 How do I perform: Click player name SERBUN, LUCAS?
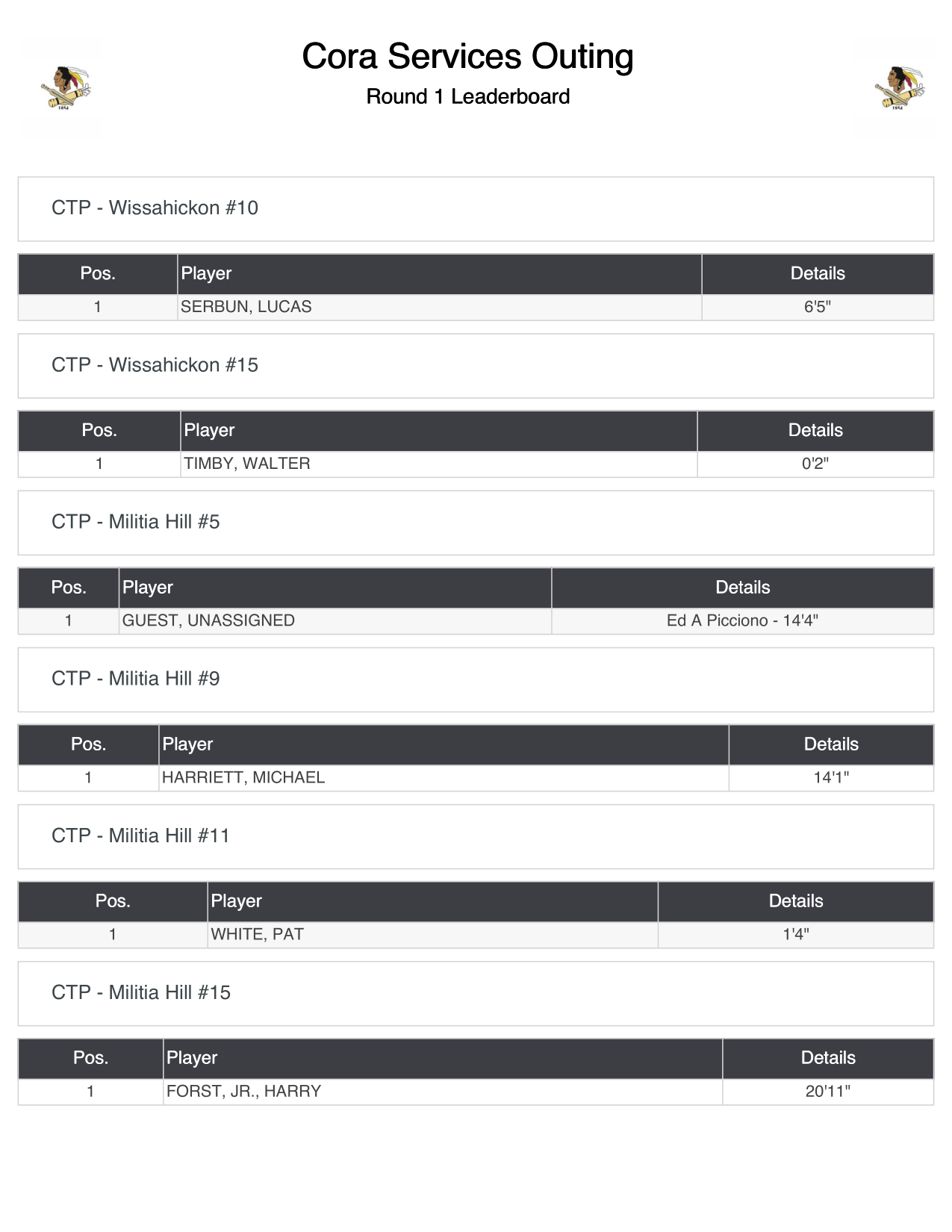point(246,307)
